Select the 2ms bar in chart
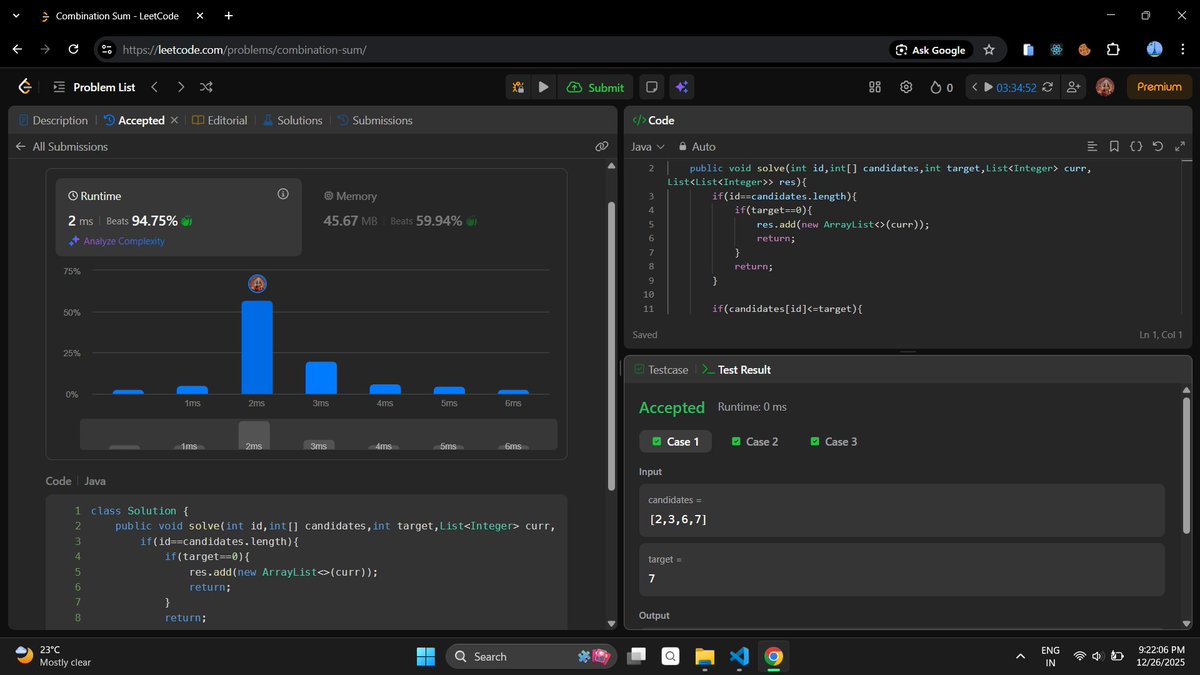This screenshot has height=675, width=1200. point(257,347)
